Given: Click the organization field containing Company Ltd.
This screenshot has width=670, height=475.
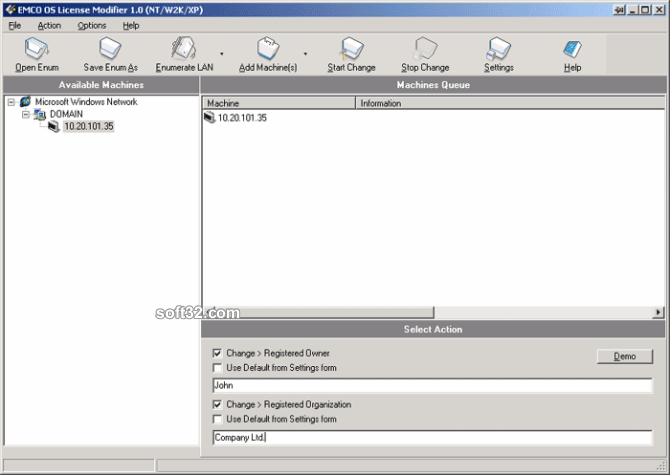Looking at the screenshot, I should 432,437.
